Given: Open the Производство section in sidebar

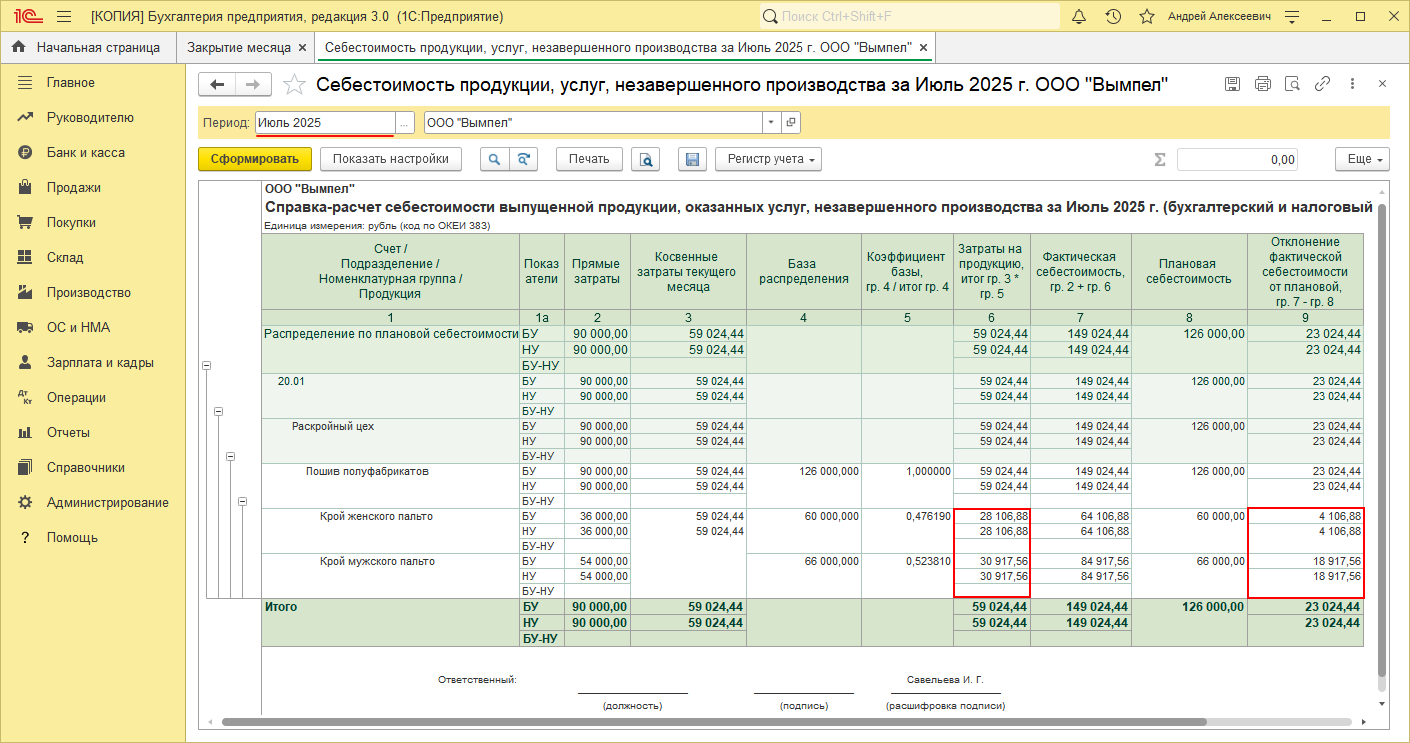Looking at the screenshot, I should point(88,292).
